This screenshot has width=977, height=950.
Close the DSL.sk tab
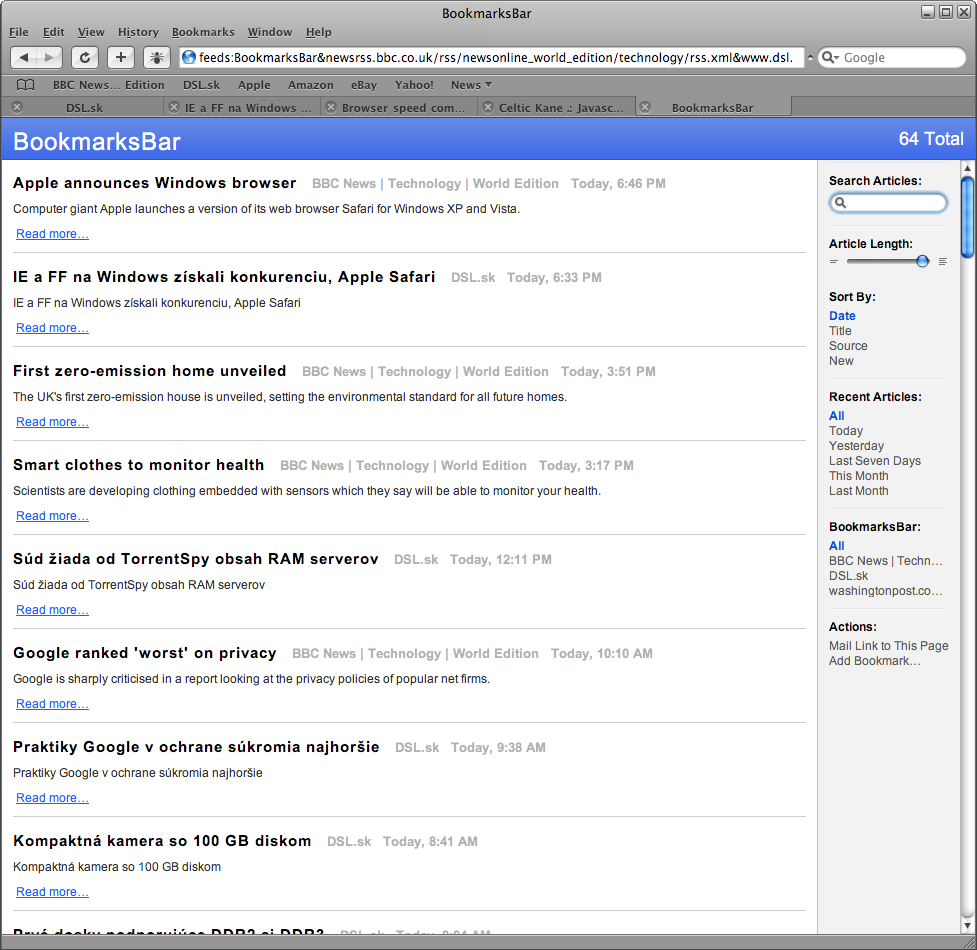point(17,107)
